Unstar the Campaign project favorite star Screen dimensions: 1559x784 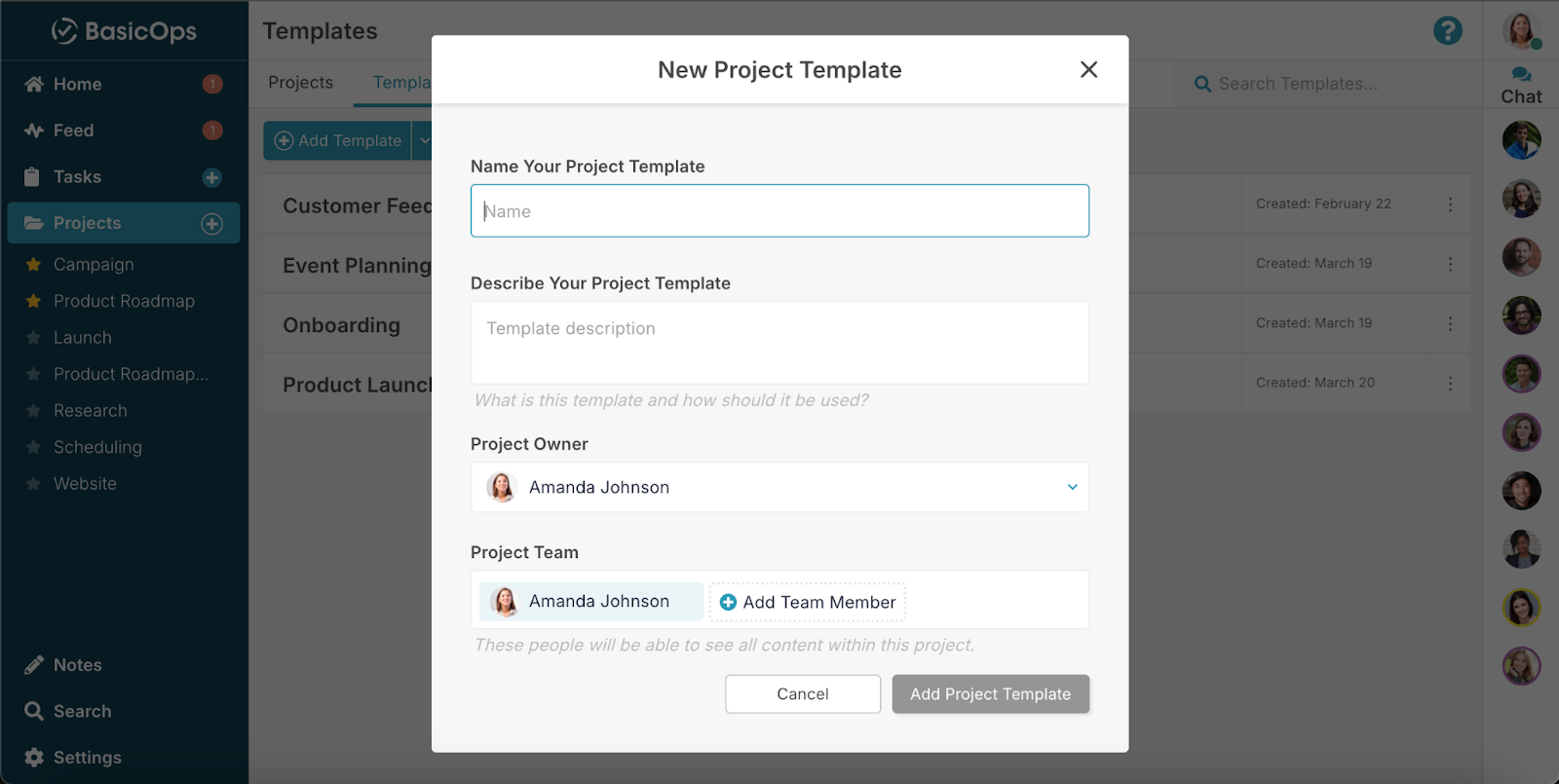[33, 264]
